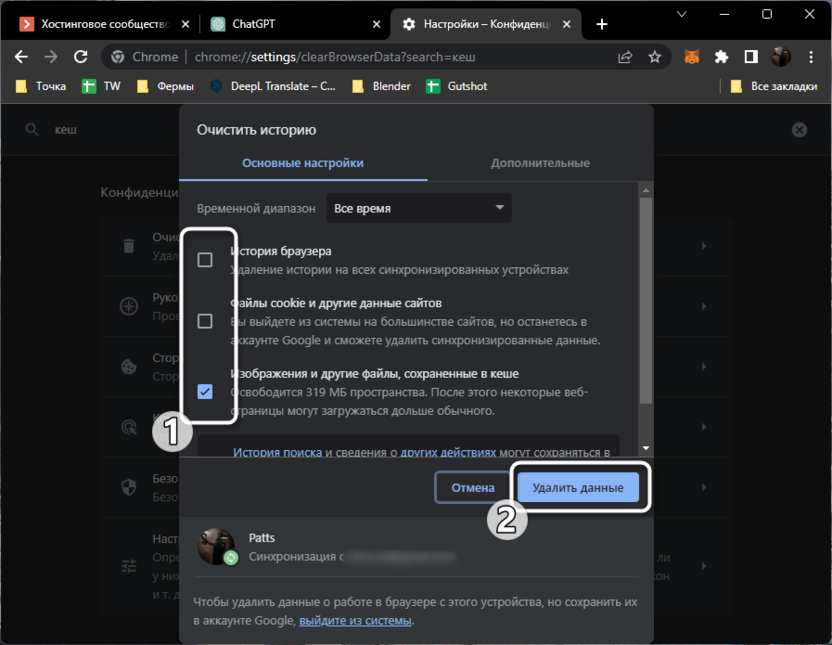Image resolution: width=832 pixels, height=645 pixels.
Task: Switch to the Основные настройки tab
Action: [303, 163]
